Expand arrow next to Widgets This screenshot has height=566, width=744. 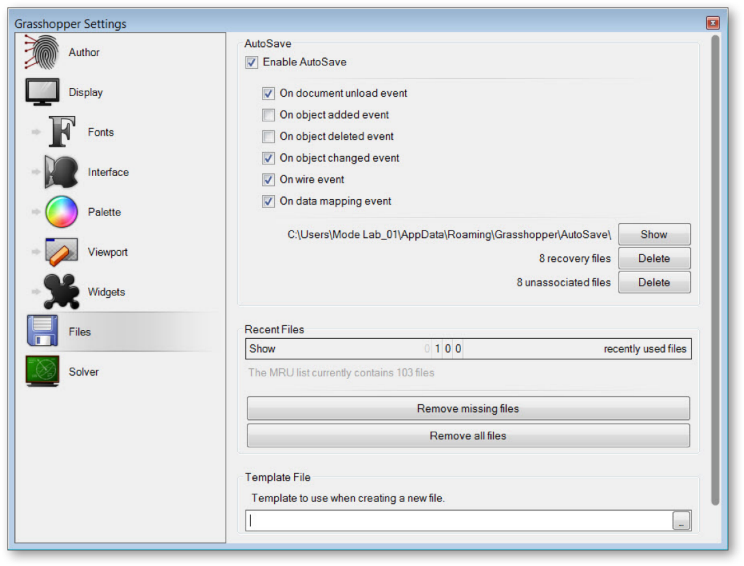[36, 291]
